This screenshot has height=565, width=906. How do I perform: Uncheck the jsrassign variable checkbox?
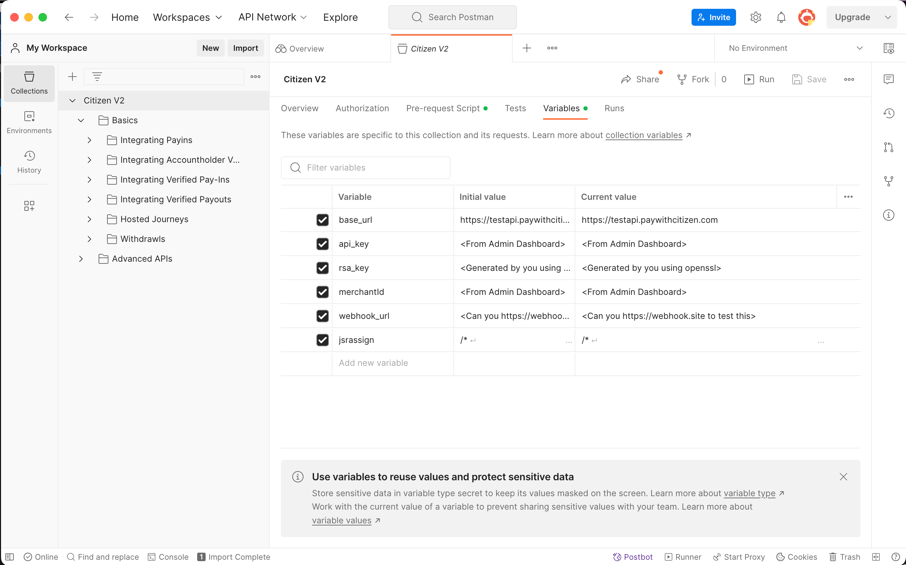pos(322,340)
